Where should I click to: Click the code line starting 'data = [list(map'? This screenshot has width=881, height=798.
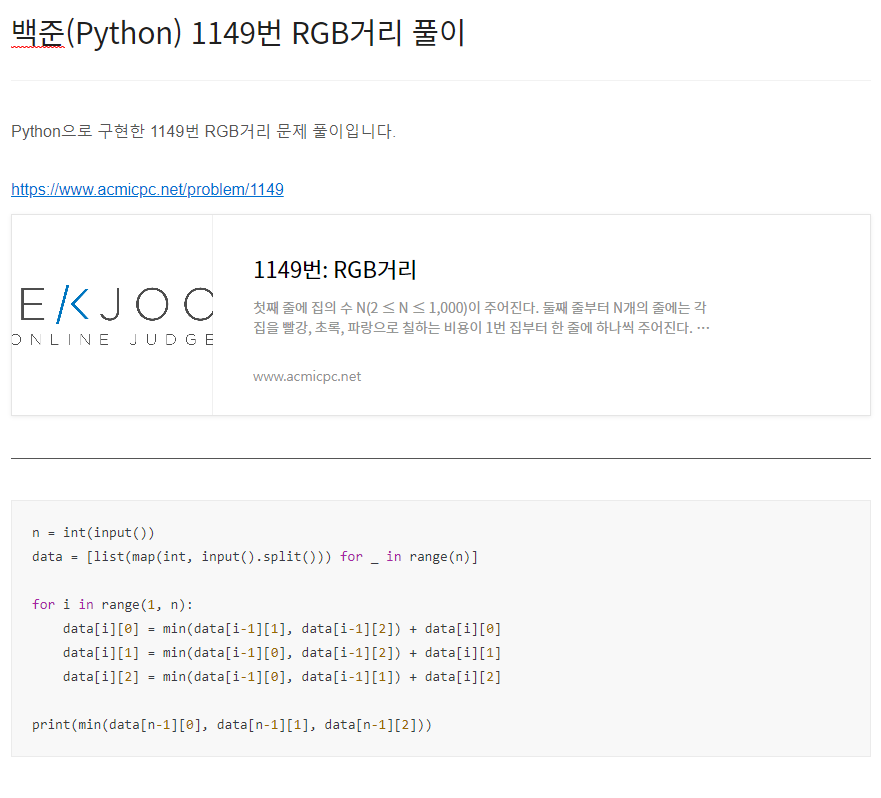click(255, 557)
